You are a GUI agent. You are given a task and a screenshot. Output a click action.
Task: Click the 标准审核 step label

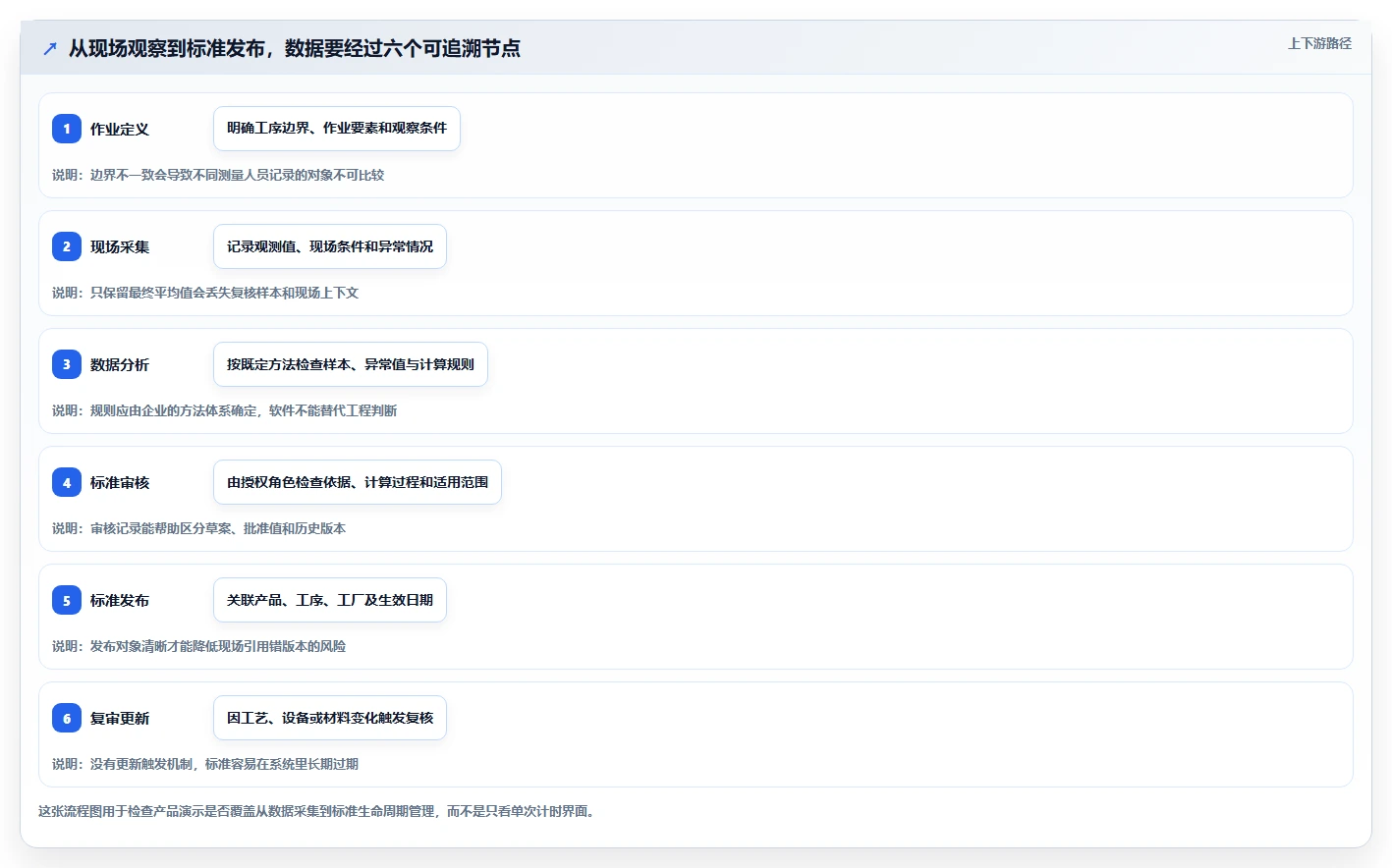(x=120, y=482)
